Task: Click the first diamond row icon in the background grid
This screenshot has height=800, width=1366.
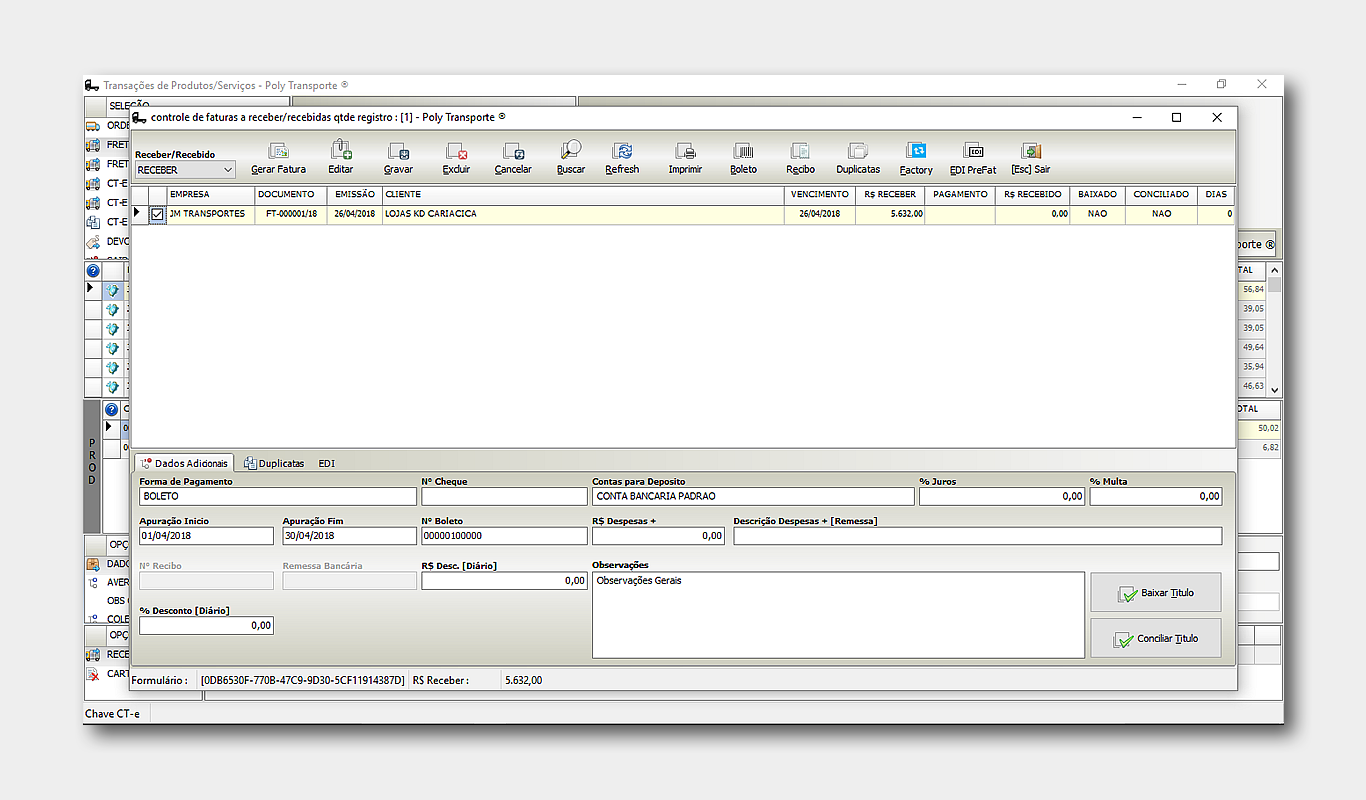Action: (x=113, y=290)
